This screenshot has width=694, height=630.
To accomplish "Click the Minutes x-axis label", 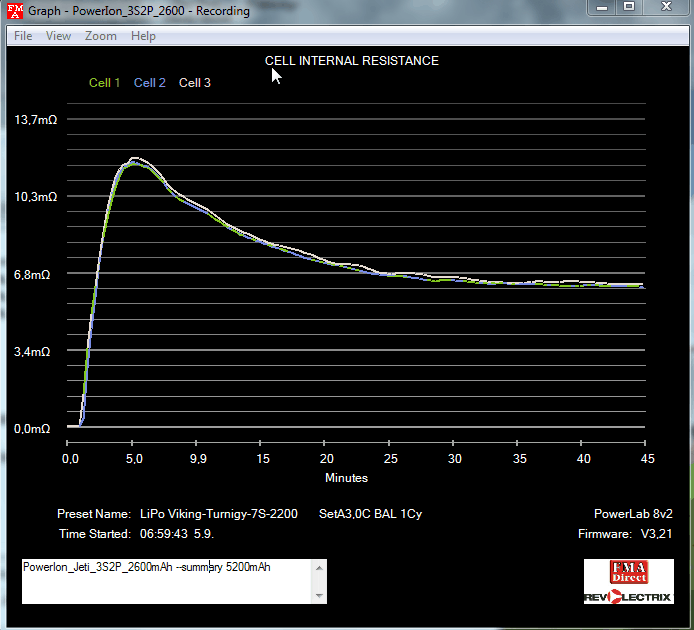I will tap(346, 478).
